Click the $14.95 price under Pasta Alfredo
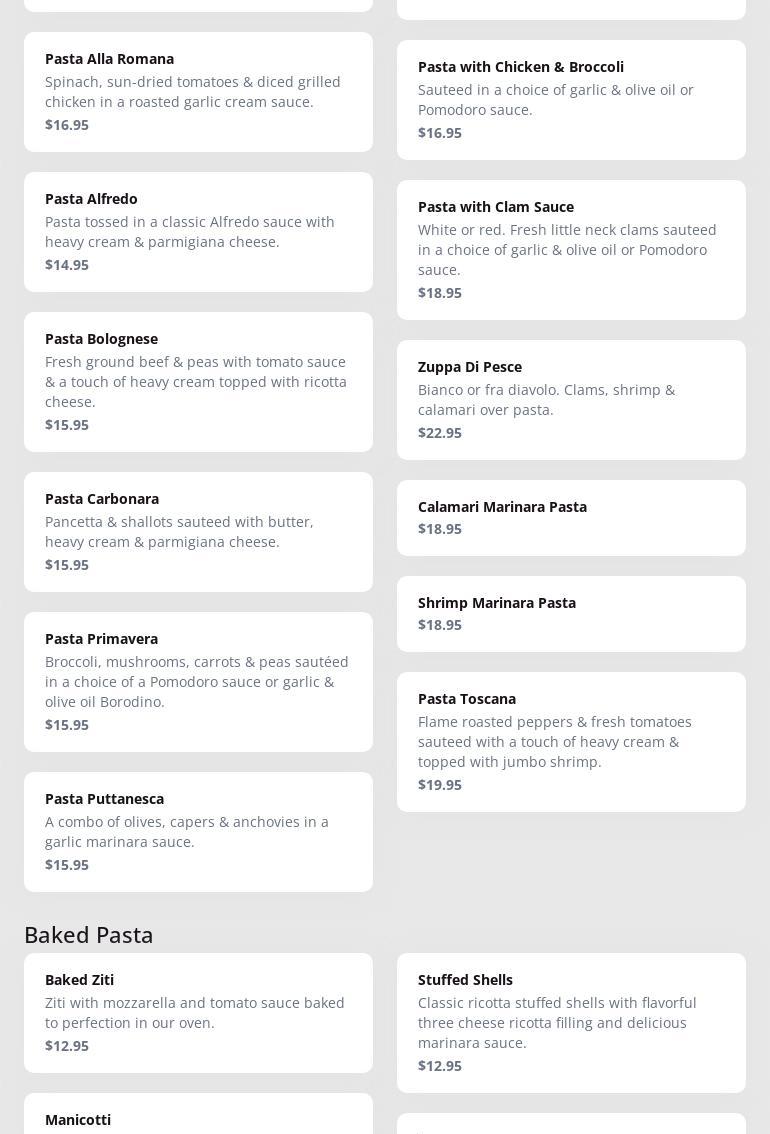770x1134 pixels. [67, 265]
